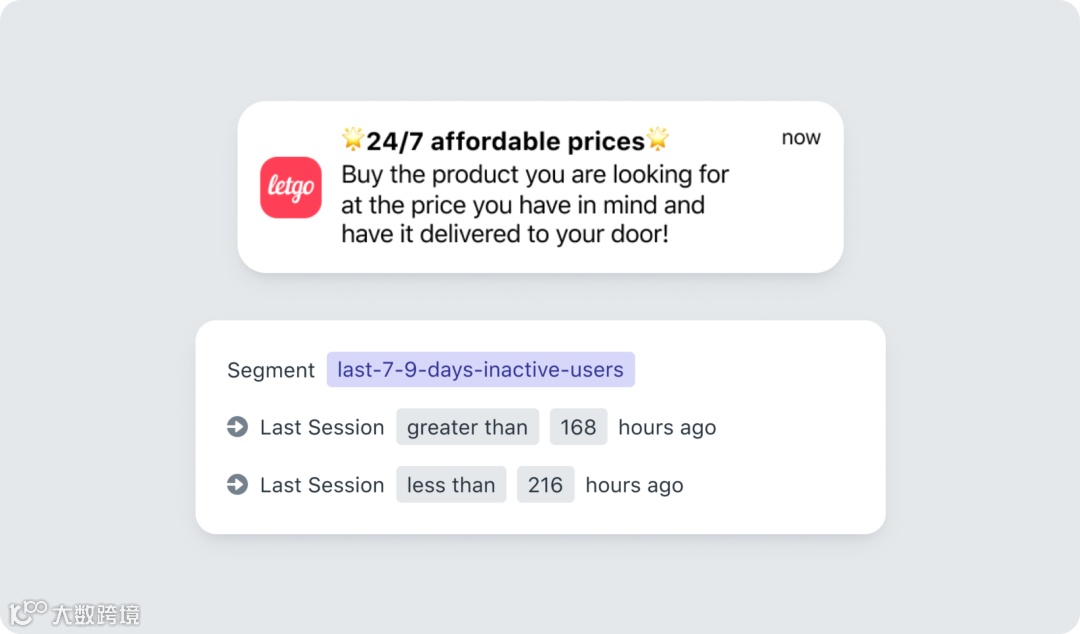Click the first 'Last Session' rule label
1080x634 pixels.
point(322,427)
